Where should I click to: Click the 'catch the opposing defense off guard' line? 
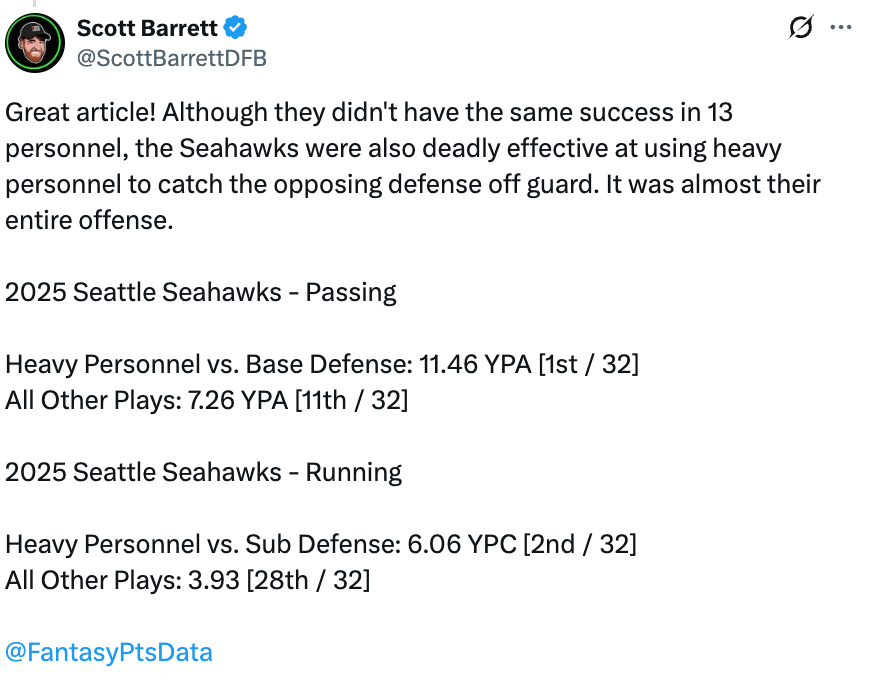[x=412, y=185]
